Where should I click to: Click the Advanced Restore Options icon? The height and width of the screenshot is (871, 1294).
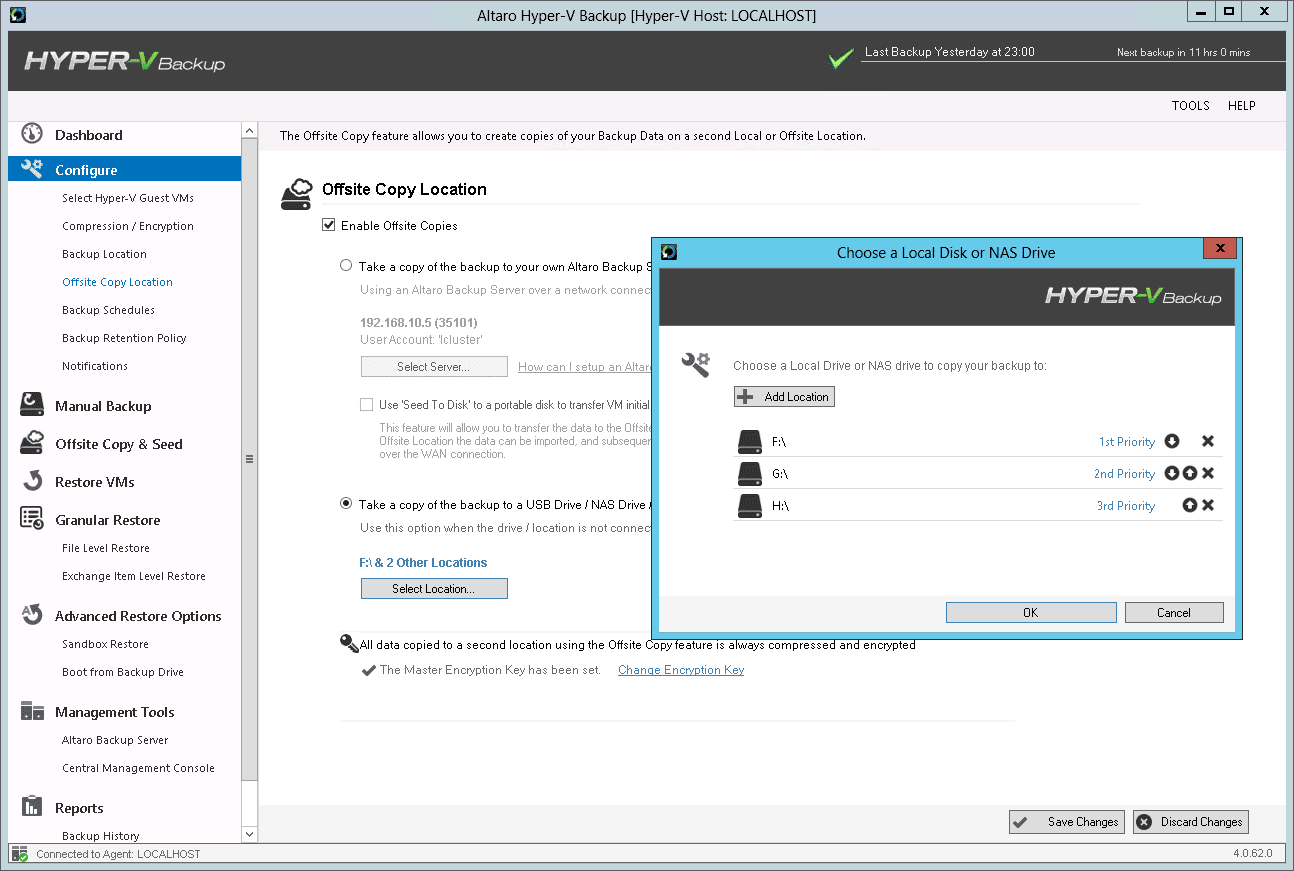point(32,614)
